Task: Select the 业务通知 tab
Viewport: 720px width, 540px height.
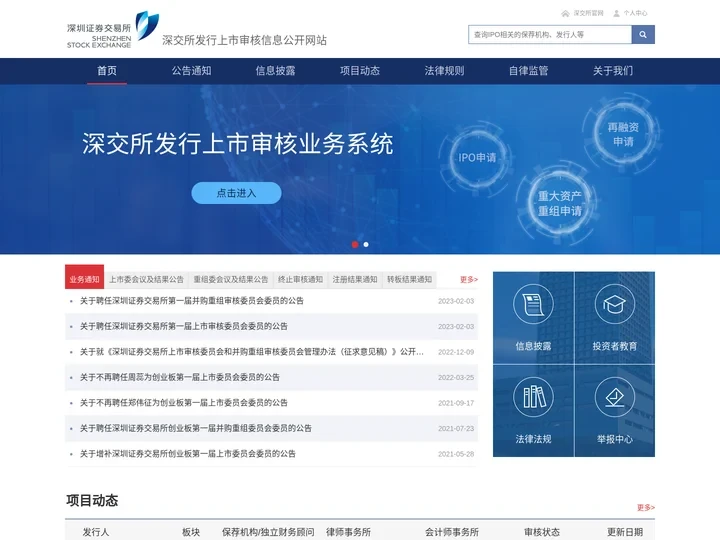Action: pos(84,278)
